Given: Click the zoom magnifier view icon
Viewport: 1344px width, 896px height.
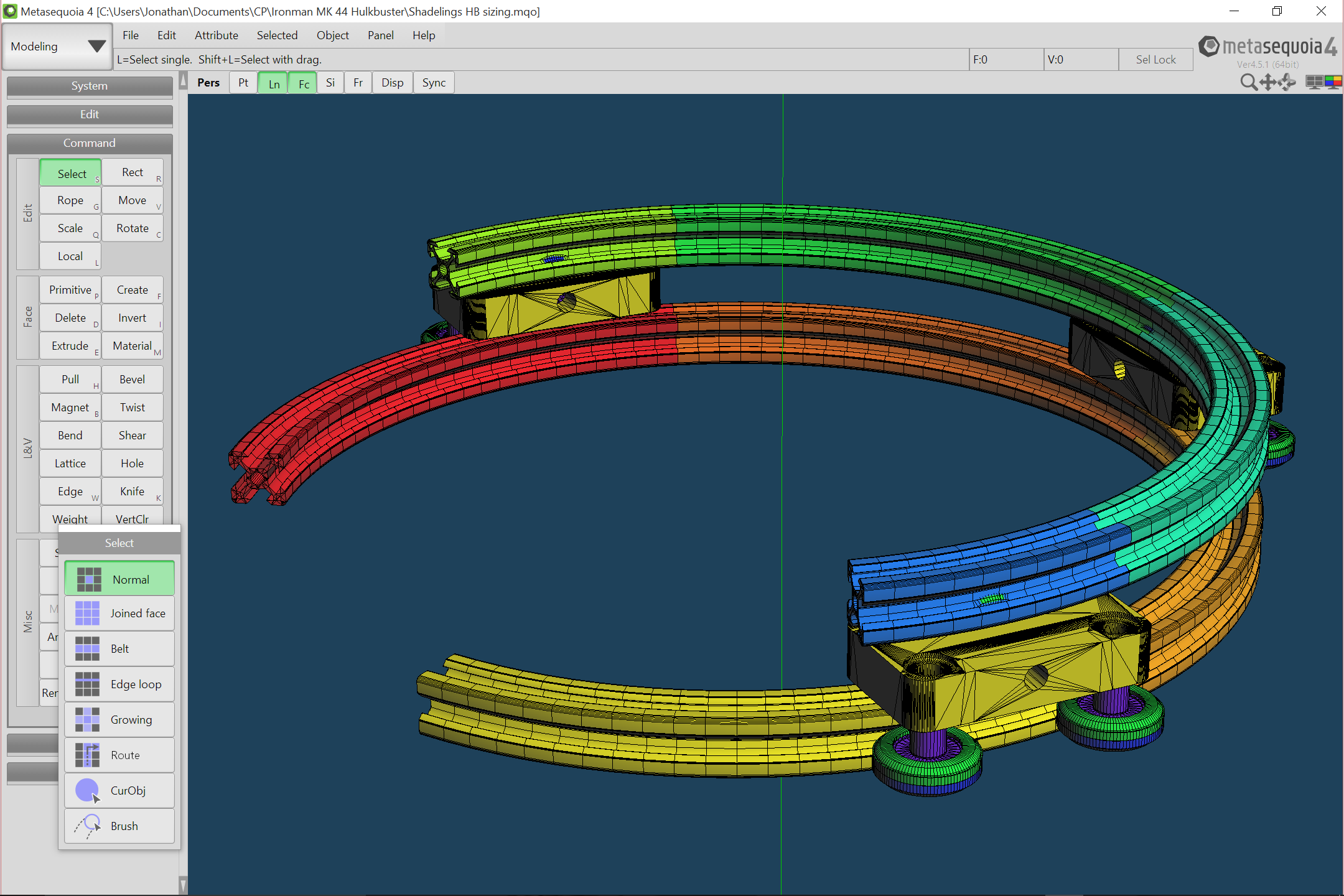Looking at the screenshot, I should [1248, 82].
